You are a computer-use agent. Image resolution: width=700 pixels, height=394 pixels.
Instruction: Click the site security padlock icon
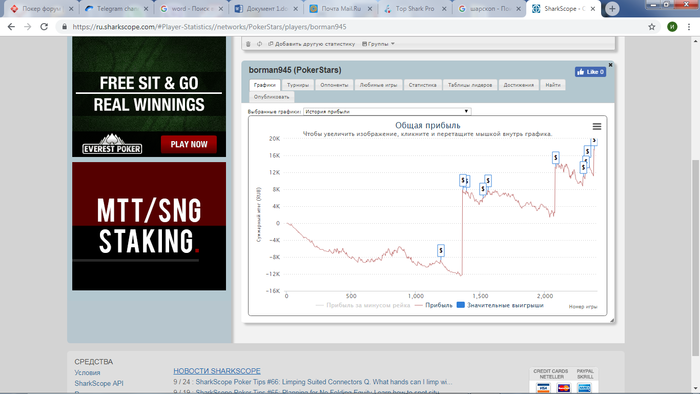[x=64, y=27]
